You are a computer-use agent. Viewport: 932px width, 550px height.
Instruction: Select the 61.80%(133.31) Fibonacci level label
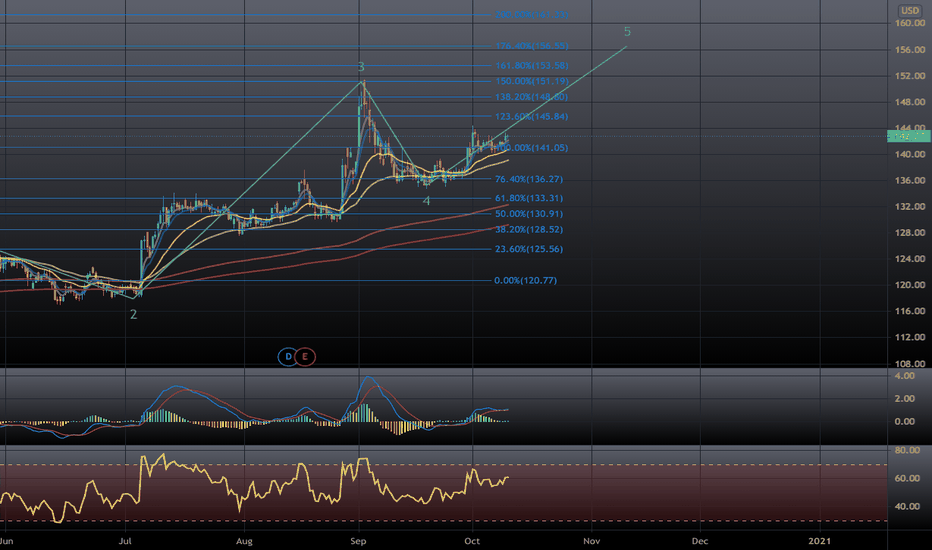pos(528,198)
